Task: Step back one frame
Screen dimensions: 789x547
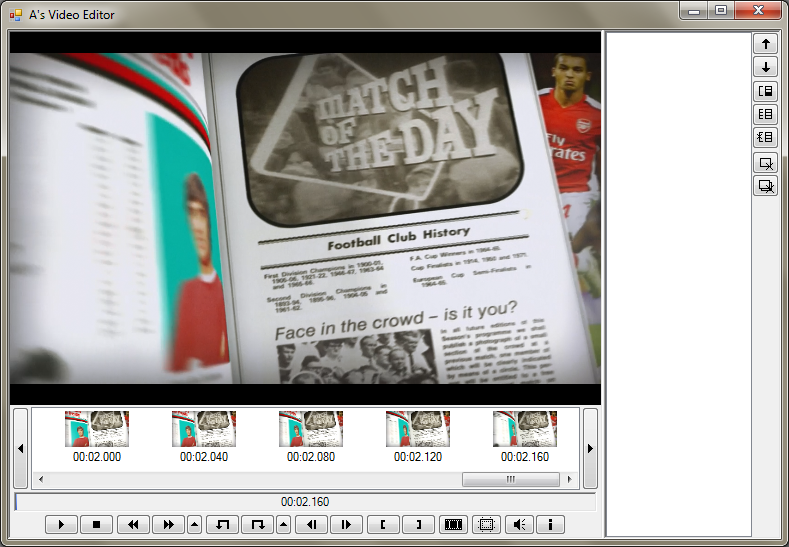Action: pos(312,524)
